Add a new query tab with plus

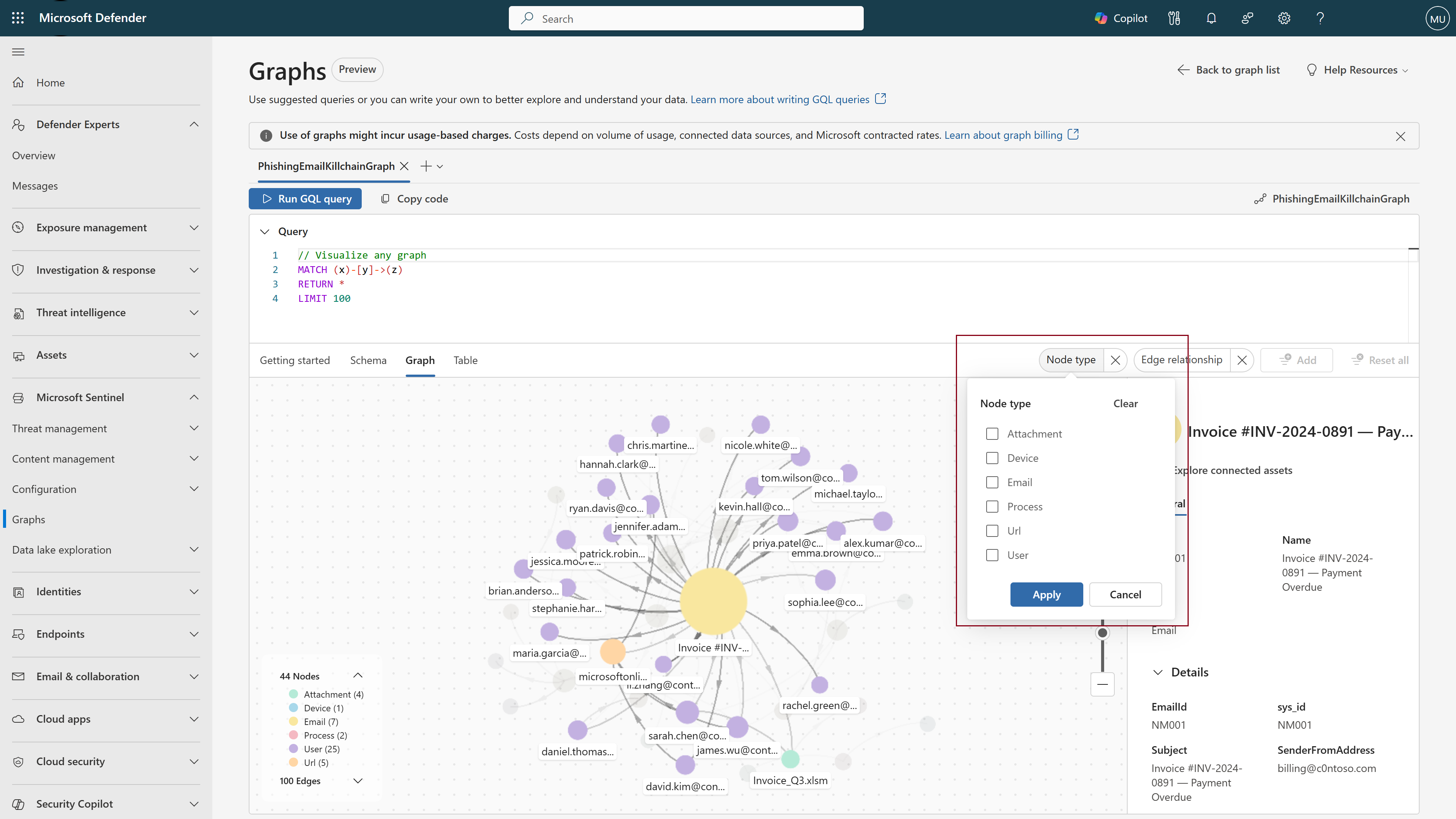pos(426,166)
